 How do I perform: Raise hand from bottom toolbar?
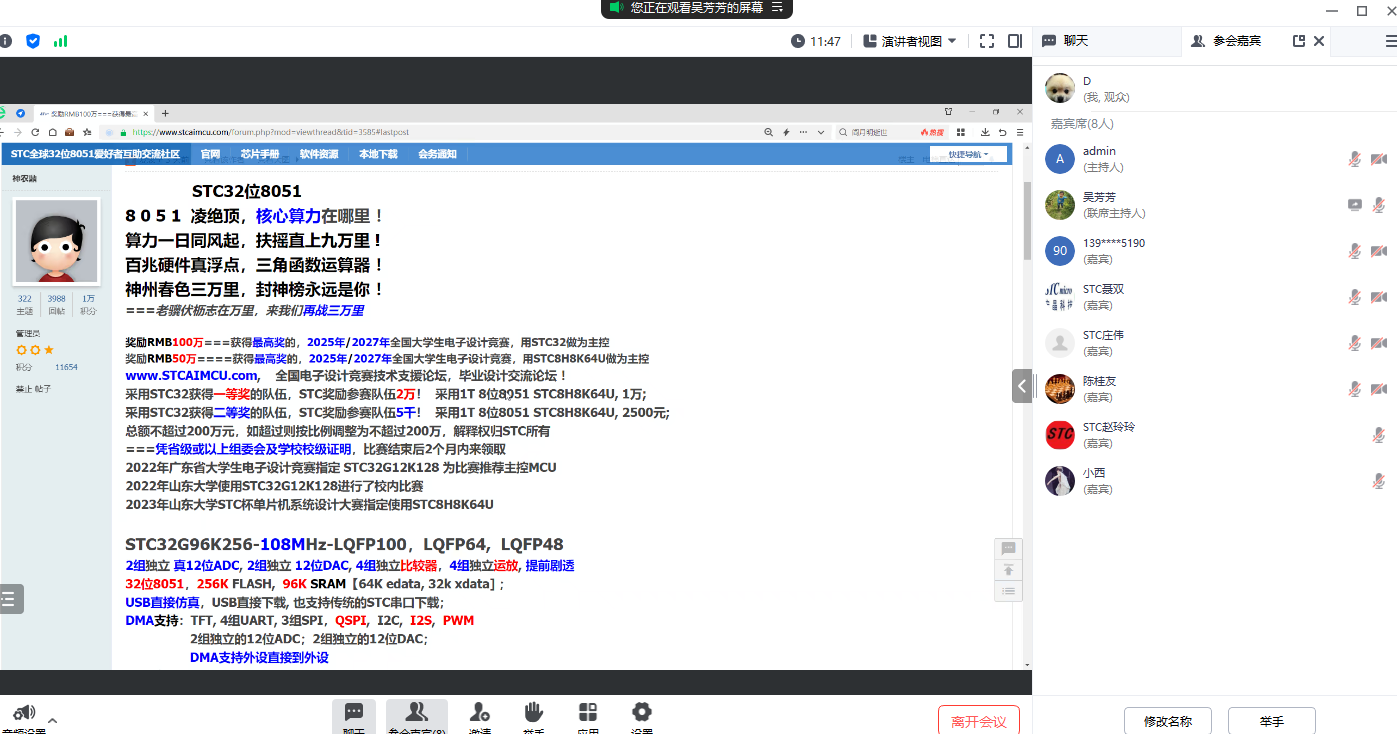tap(534, 712)
